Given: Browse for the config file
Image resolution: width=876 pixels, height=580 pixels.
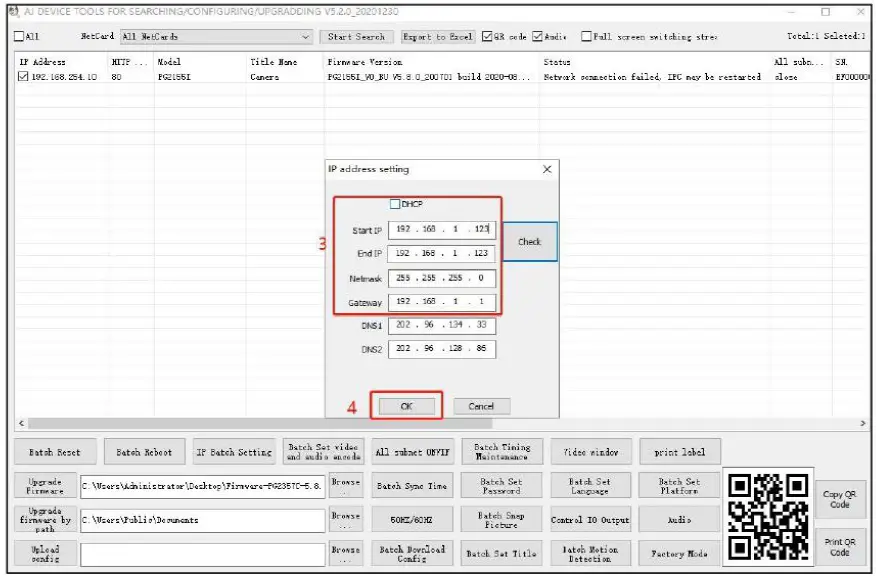Looking at the screenshot, I should 345,554.
